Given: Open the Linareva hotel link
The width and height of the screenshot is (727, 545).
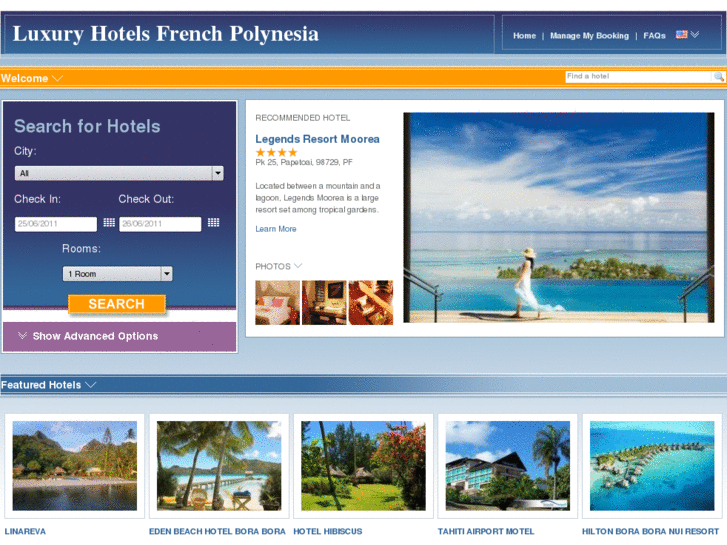Looking at the screenshot, I should (x=25, y=531).
